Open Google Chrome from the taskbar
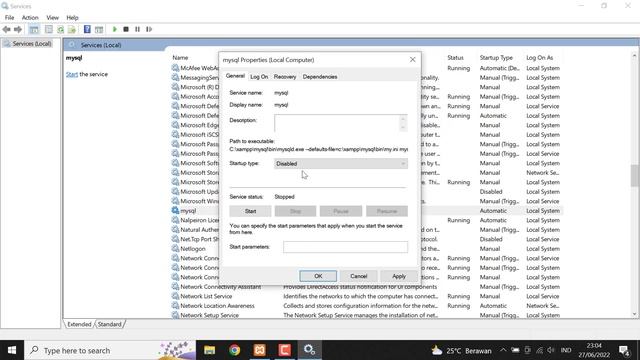Image resolution: width=640 pixels, height=360 pixels. pos(234,350)
